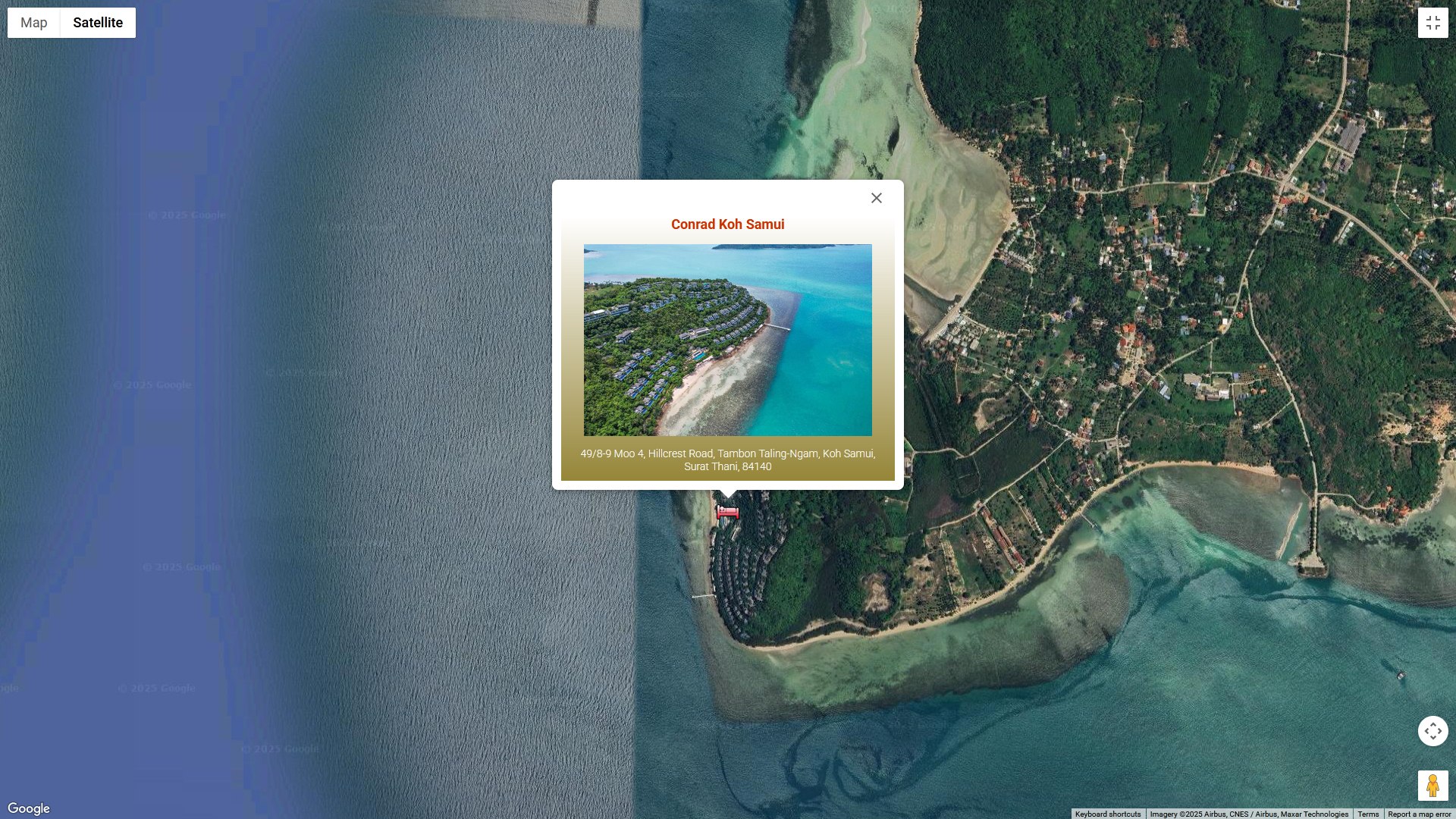
Task: Open Keyboard shortcuts
Action: [x=1107, y=814]
